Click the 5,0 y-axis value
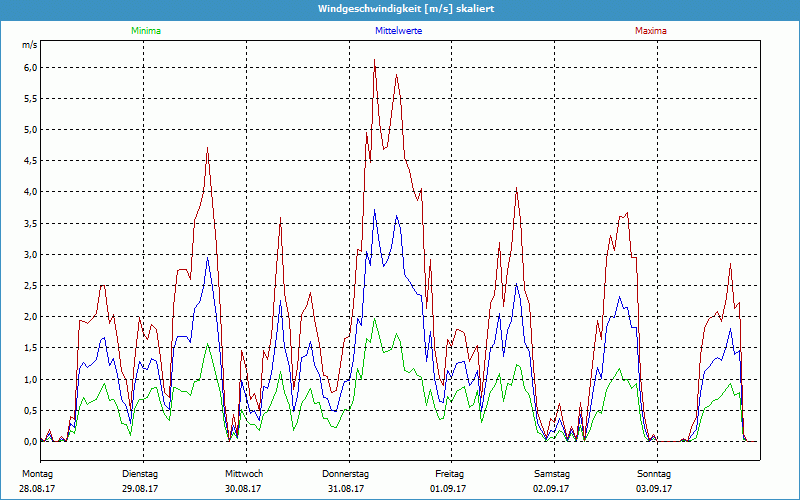Screen dimensions: 800x500 (x=29, y=130)
